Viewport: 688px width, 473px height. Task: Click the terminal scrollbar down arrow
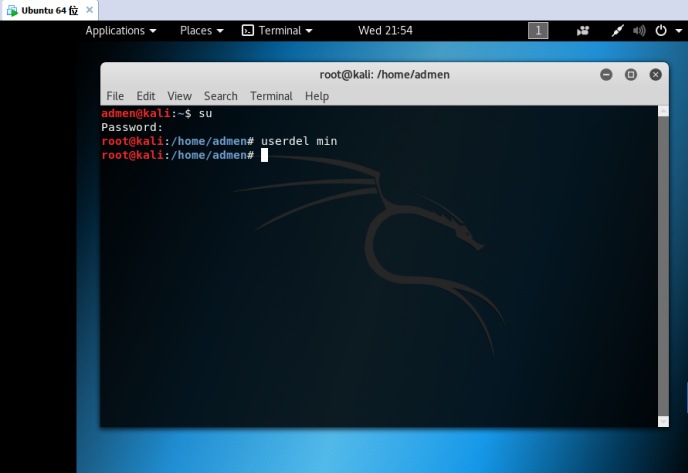(x=663, y=422)
